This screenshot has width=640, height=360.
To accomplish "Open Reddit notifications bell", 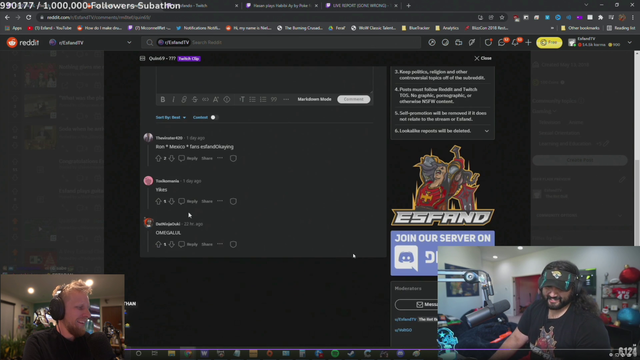I will tap(515, 42).
